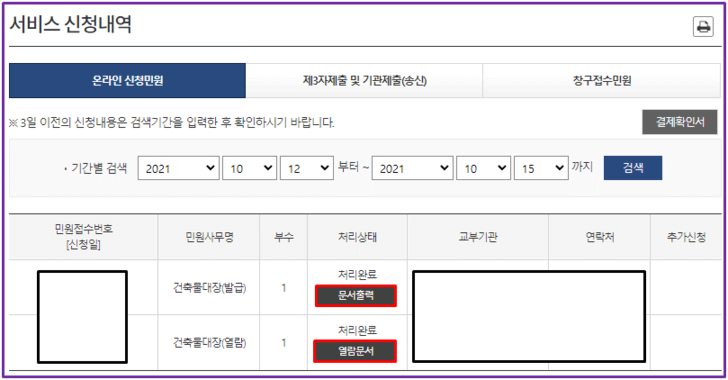
Task: Select the 온라인 신청민원 tab
Action: click(x=127, y=80)
